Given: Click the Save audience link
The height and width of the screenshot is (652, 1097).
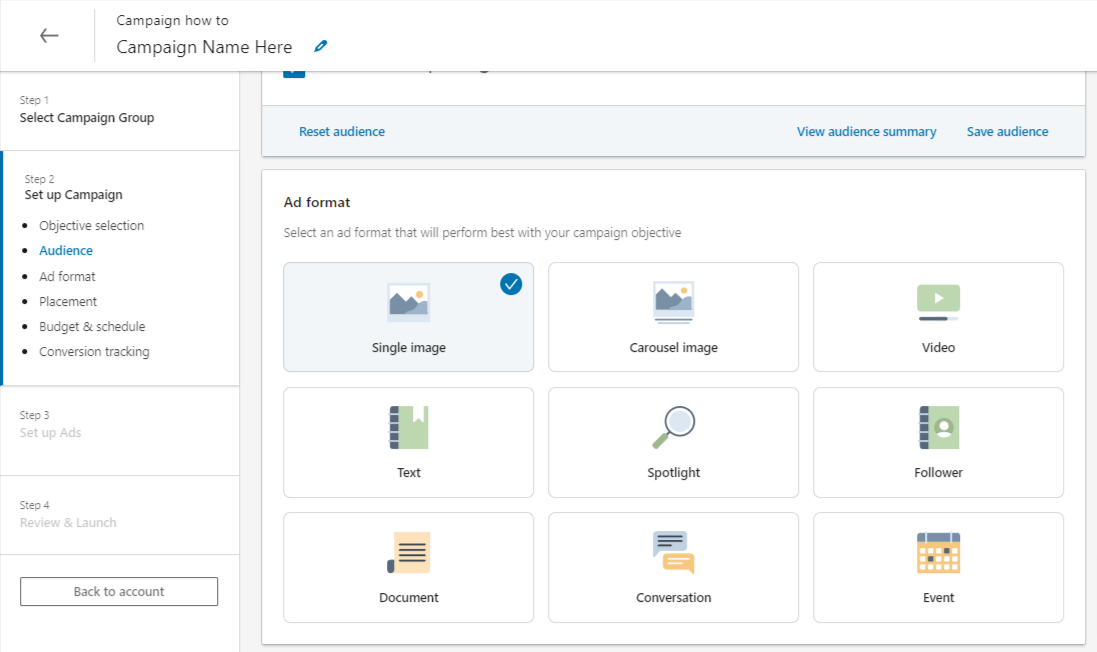Looking at the screenshot, I should click(x=1007, y=132).
